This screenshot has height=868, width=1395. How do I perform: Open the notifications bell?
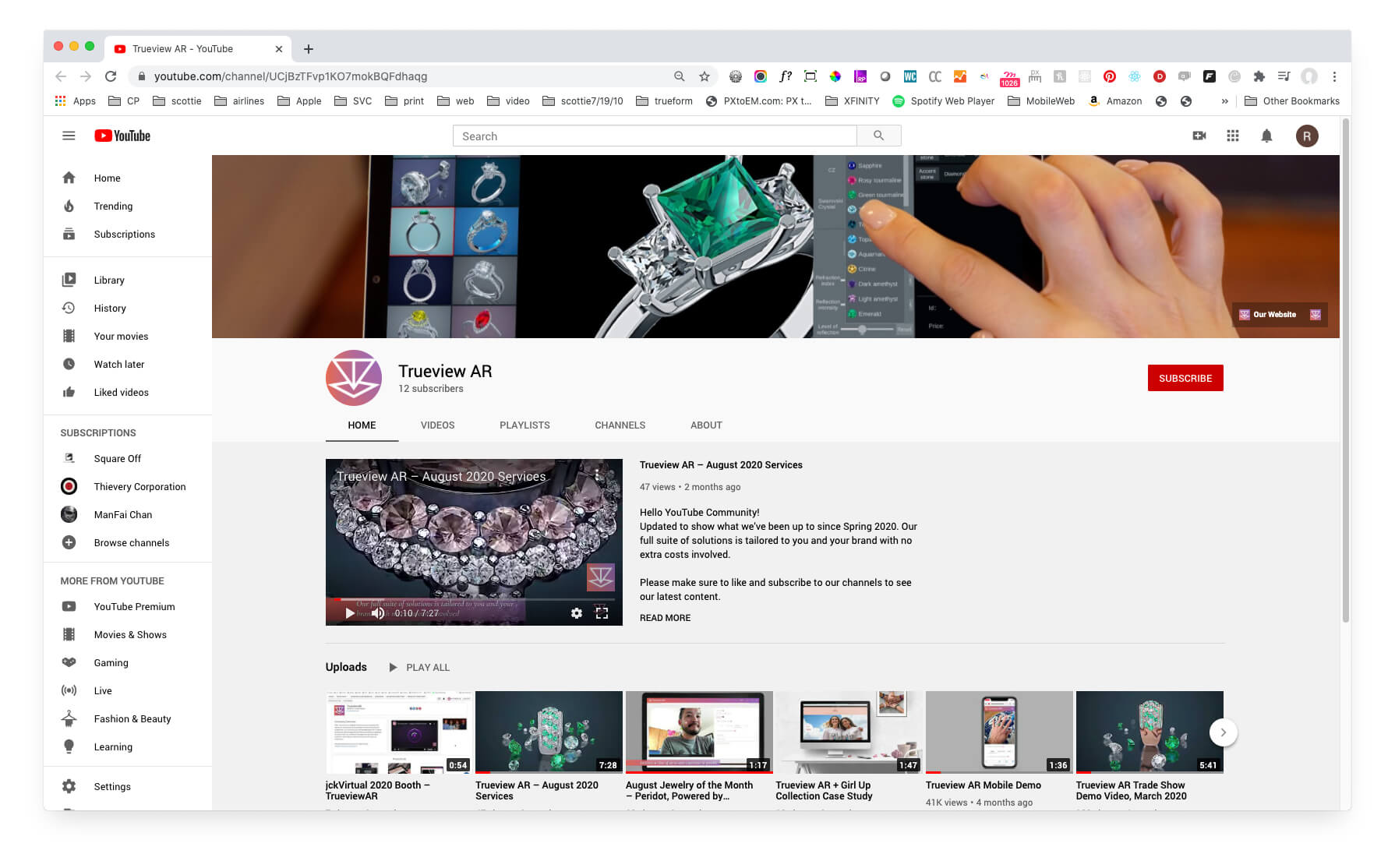pos(1266,136)
